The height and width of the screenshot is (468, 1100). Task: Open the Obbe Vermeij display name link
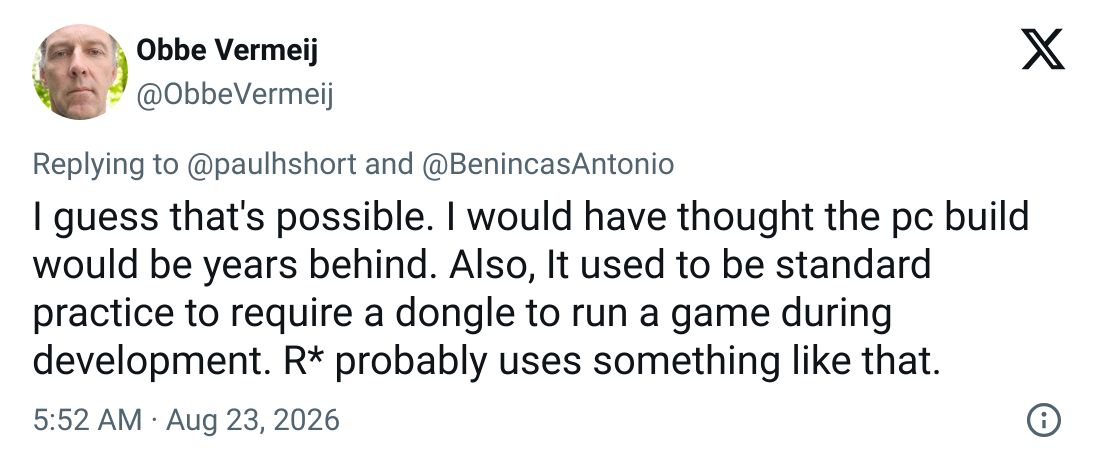pos(227,51)
